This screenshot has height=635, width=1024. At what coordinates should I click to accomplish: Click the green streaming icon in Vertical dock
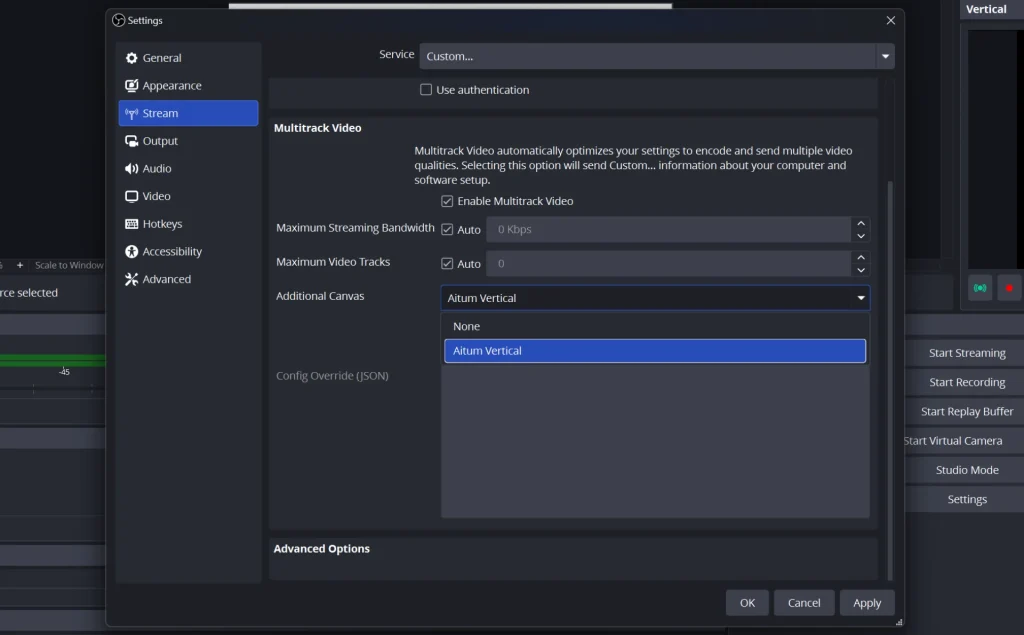pyautogui.click(x=980, y=288)
